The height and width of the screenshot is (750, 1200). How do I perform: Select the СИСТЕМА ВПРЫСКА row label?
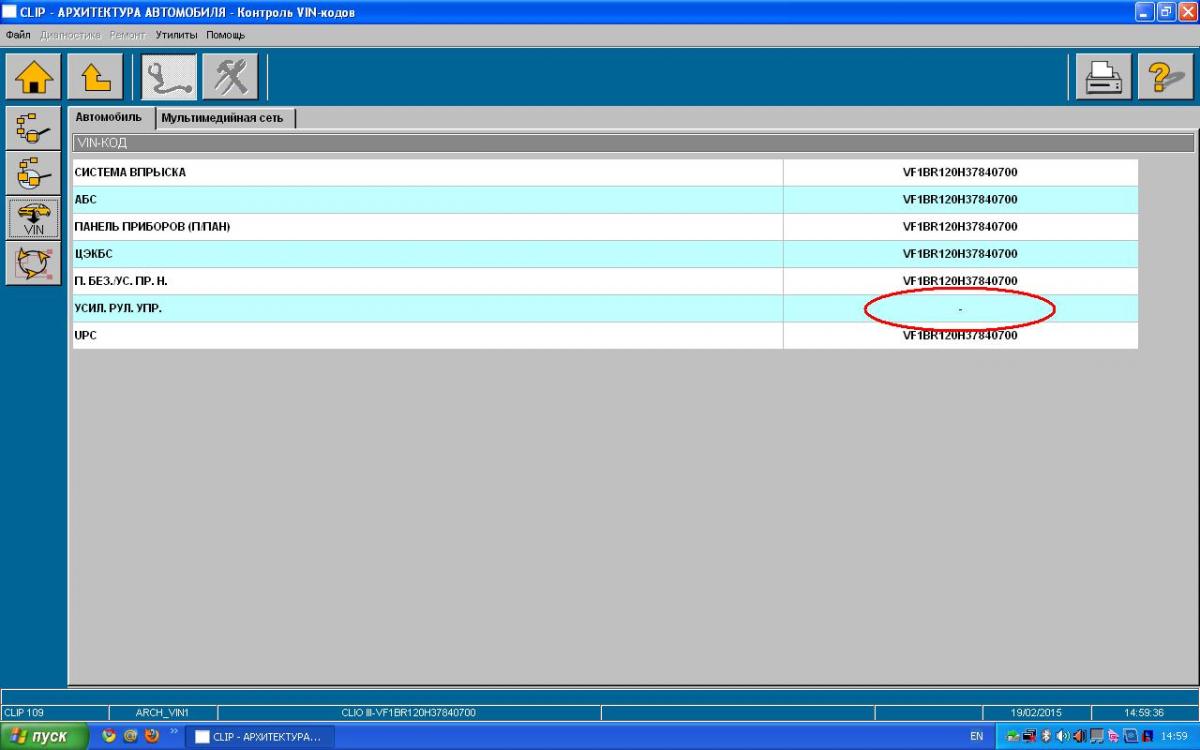[130, 172]
